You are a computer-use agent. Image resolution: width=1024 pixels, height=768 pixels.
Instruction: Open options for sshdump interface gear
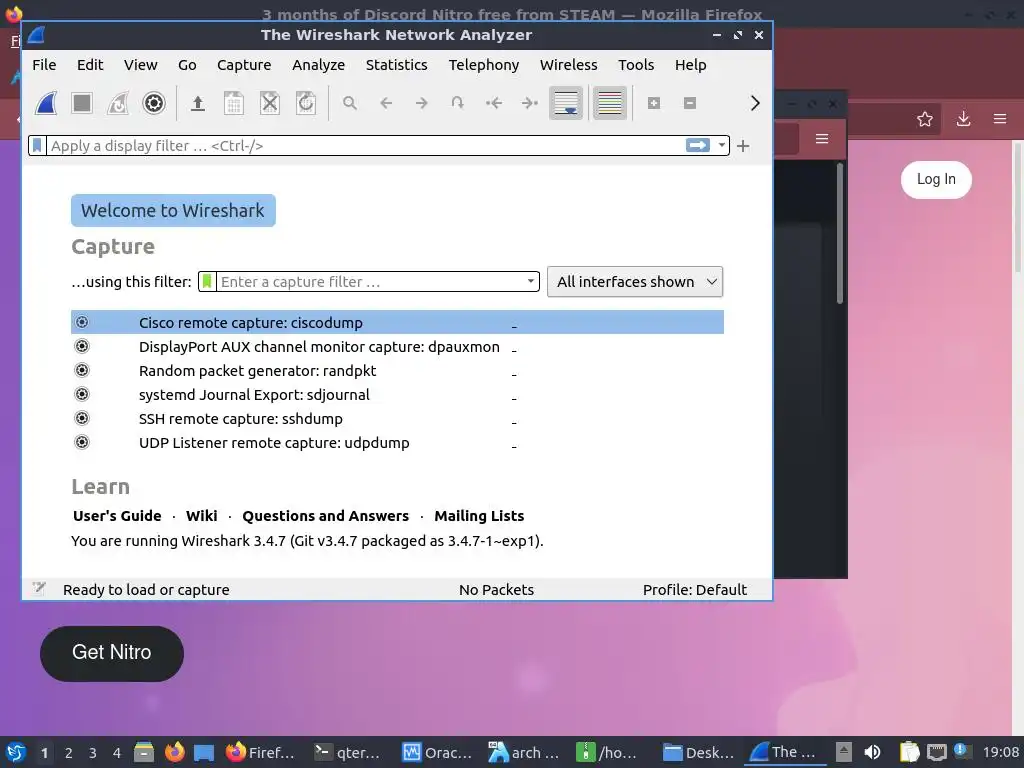pos(82,418)
